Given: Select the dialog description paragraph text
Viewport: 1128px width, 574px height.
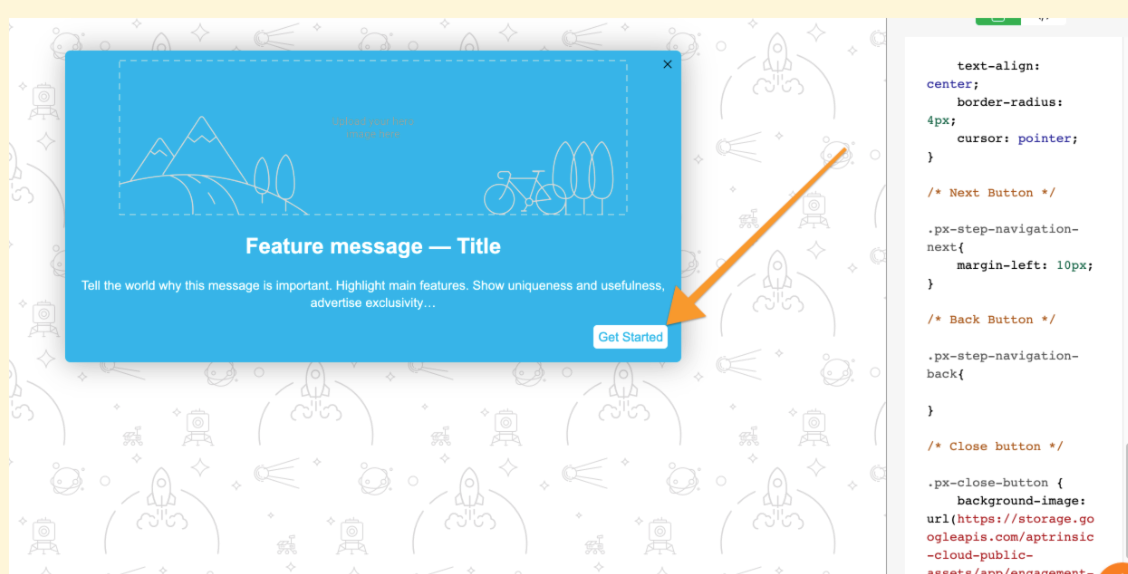Looking at the screenshot, I should tap(373, 294).
